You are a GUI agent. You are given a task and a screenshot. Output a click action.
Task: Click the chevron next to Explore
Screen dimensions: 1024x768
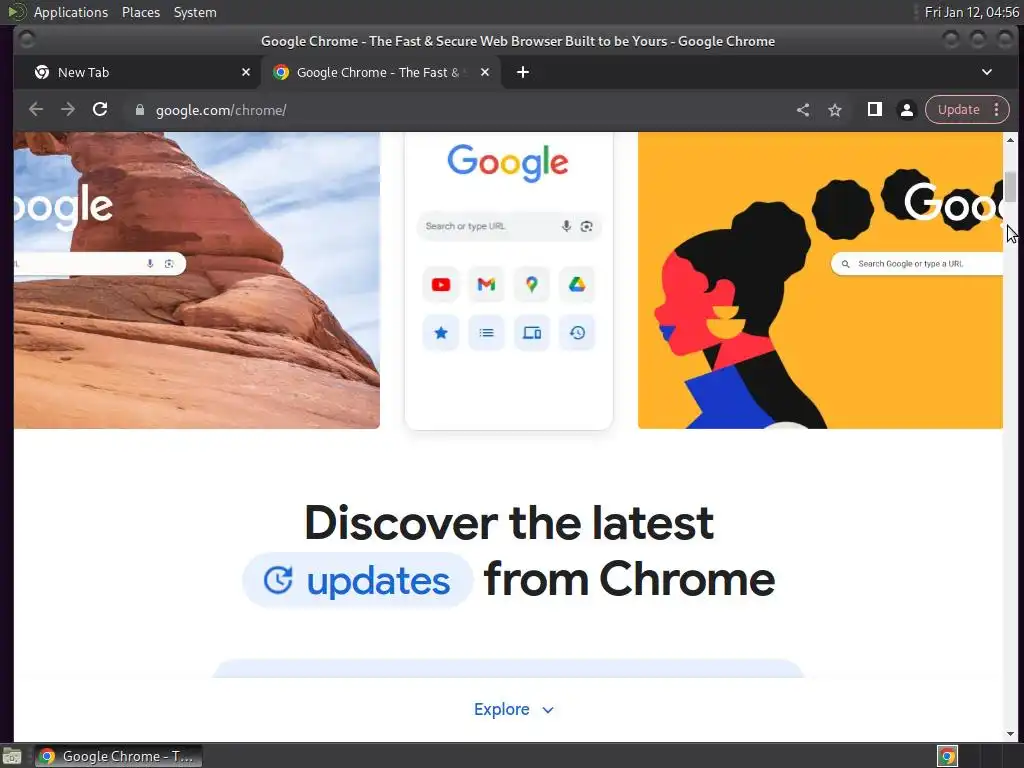(x=548, y=710)
